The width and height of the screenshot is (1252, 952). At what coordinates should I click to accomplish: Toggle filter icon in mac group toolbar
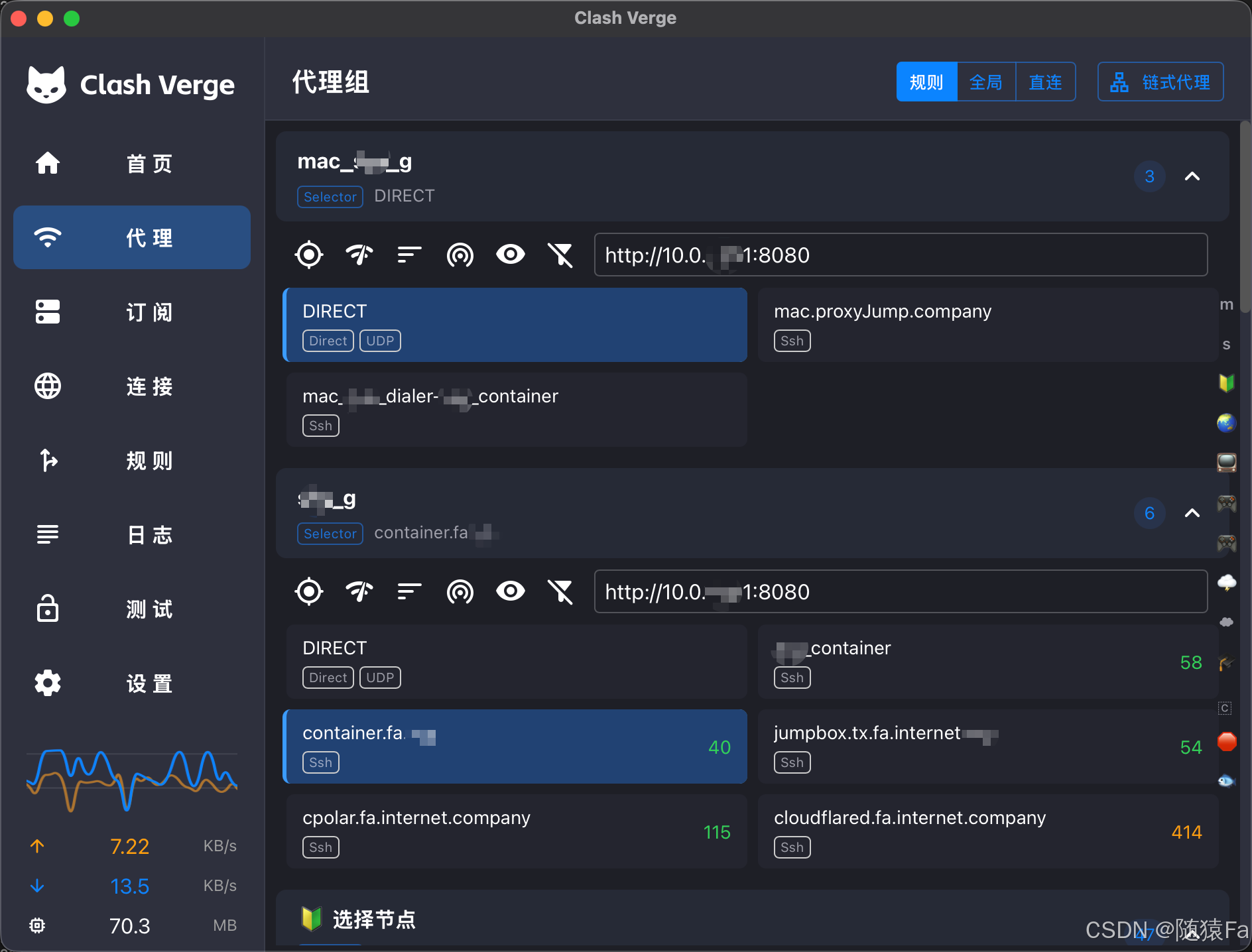[561, 255]
